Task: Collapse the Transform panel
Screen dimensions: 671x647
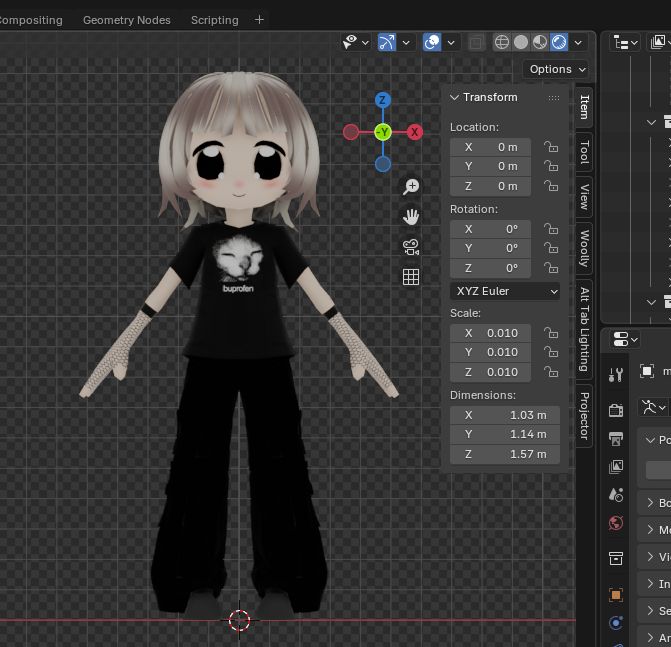Action: tap(454, 98)
